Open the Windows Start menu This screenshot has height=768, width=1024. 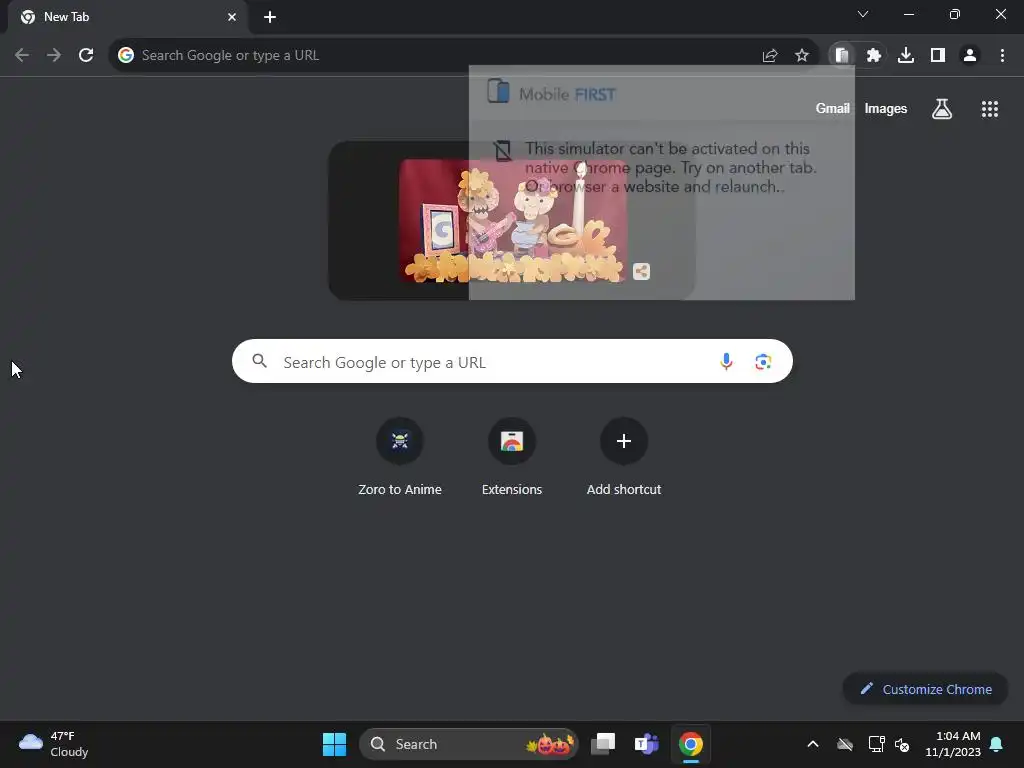tap(334, 744)
